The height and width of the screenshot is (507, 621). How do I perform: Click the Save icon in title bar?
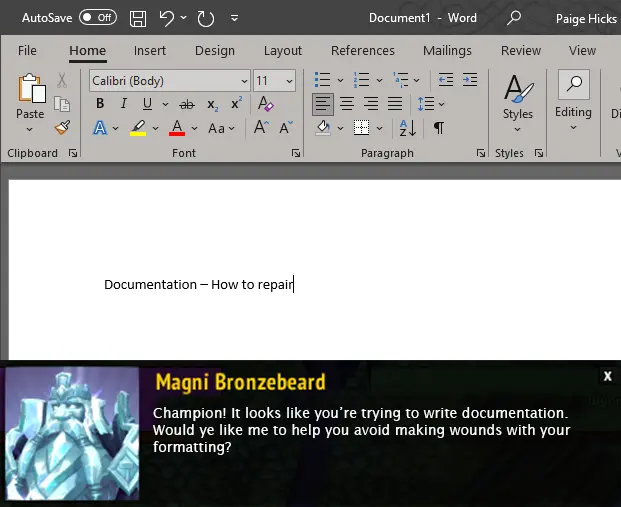click(x=138, y=18)
